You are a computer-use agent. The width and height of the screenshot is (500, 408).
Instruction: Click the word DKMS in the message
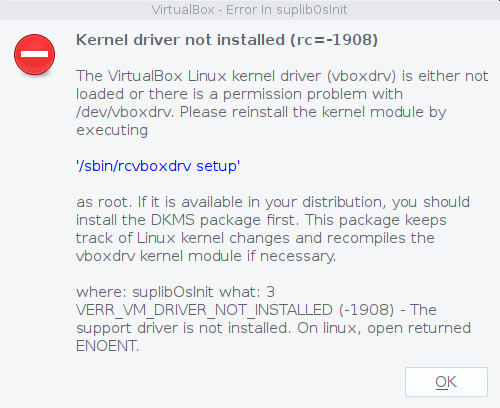[173, 220]
